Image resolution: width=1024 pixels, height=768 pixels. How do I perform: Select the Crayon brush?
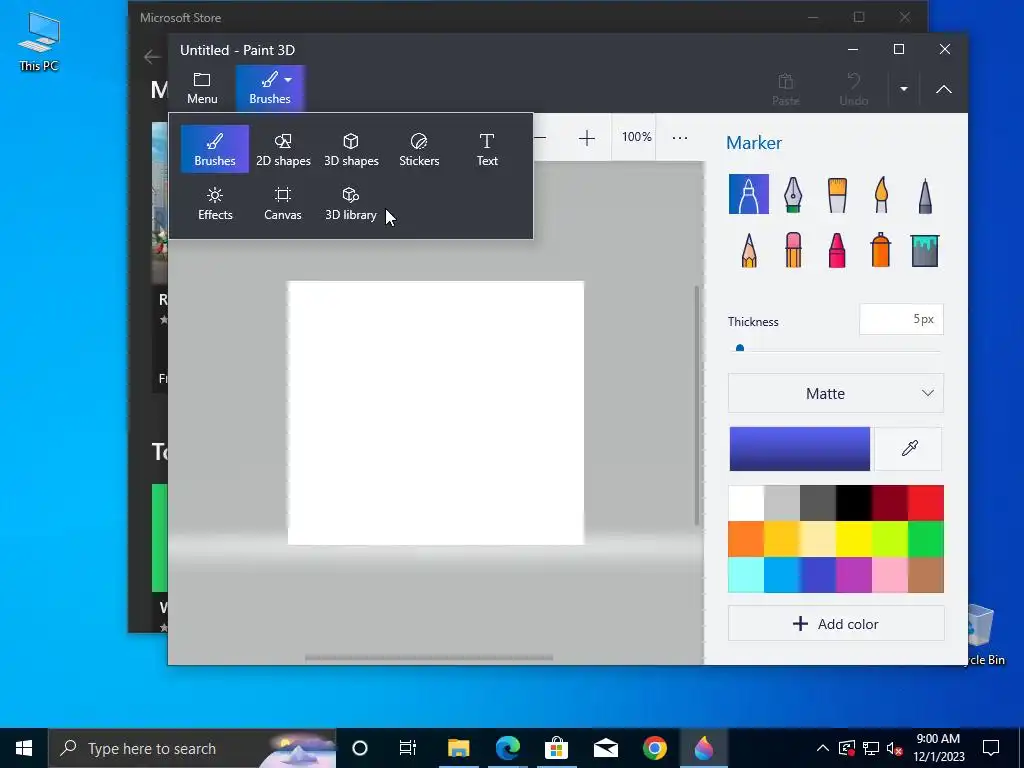[837, 249]
